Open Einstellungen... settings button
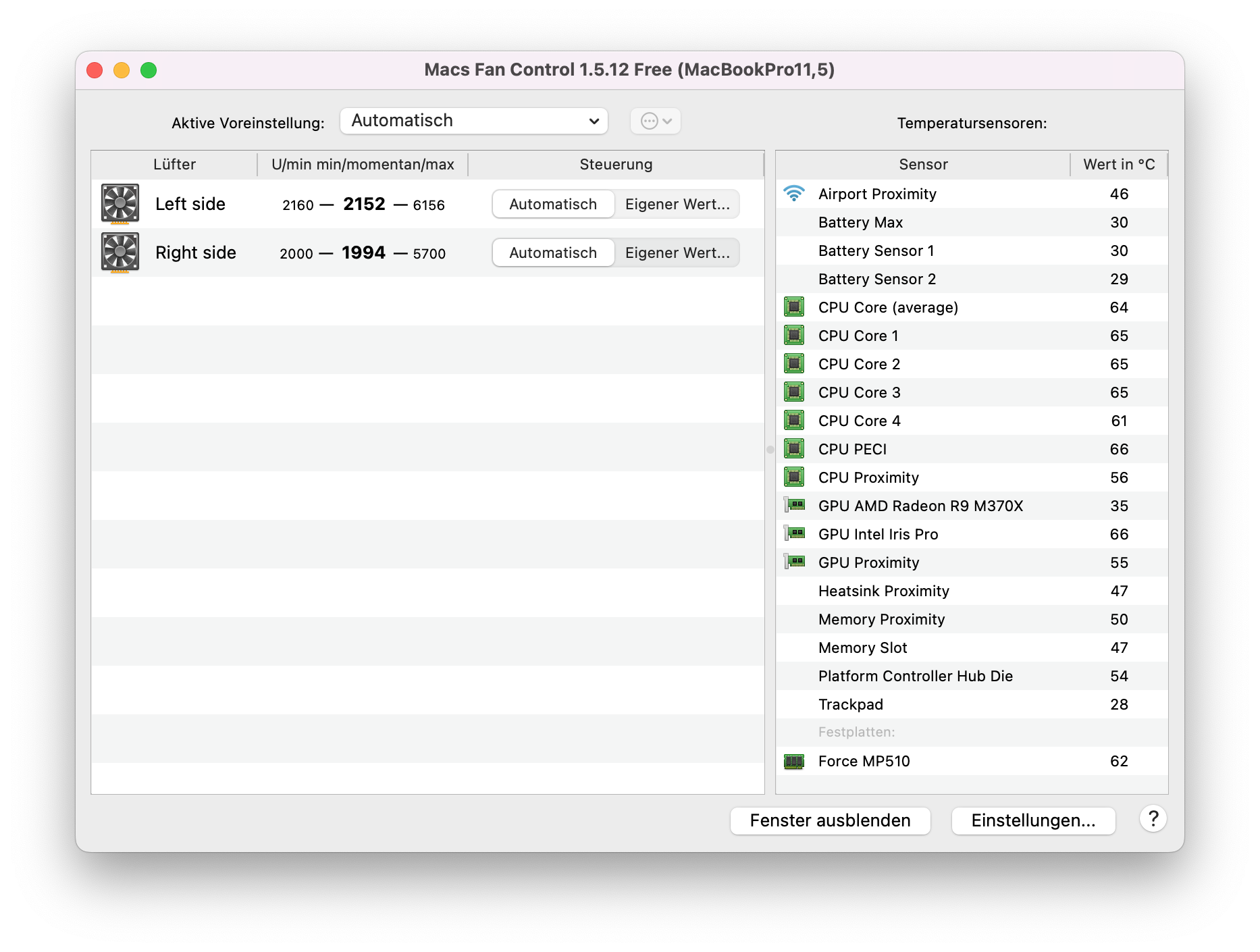1260x952 pixels. click(1033, 820)
